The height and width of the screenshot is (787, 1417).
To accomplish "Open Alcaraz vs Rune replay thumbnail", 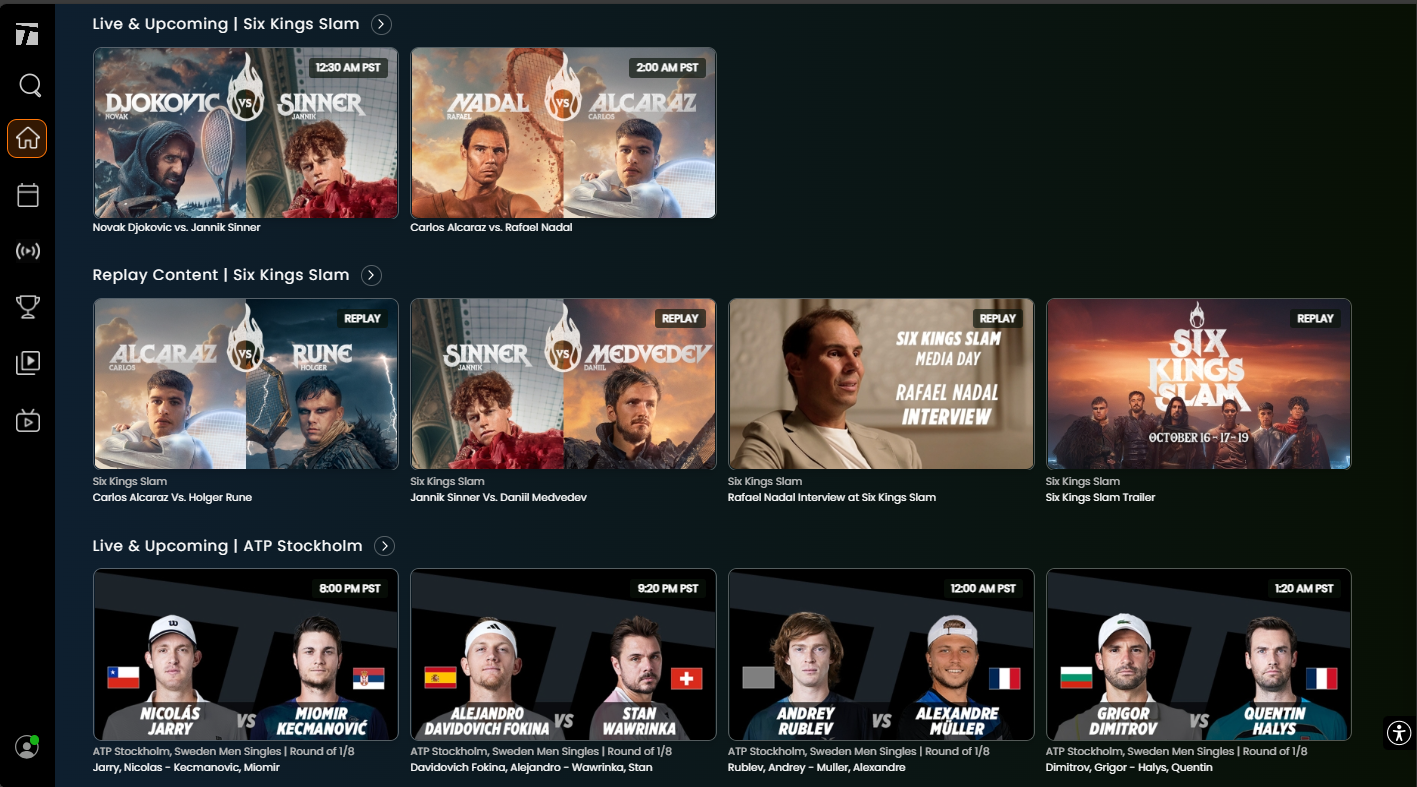I will (x=246, y=384).
